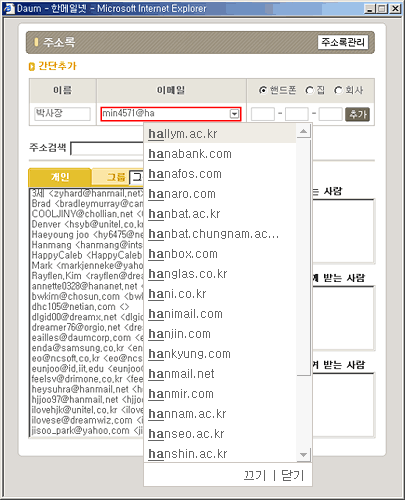This screenshot has width=405, height=500.
Task: Open the email domain dropdown arrow
Action: (234, 114)
